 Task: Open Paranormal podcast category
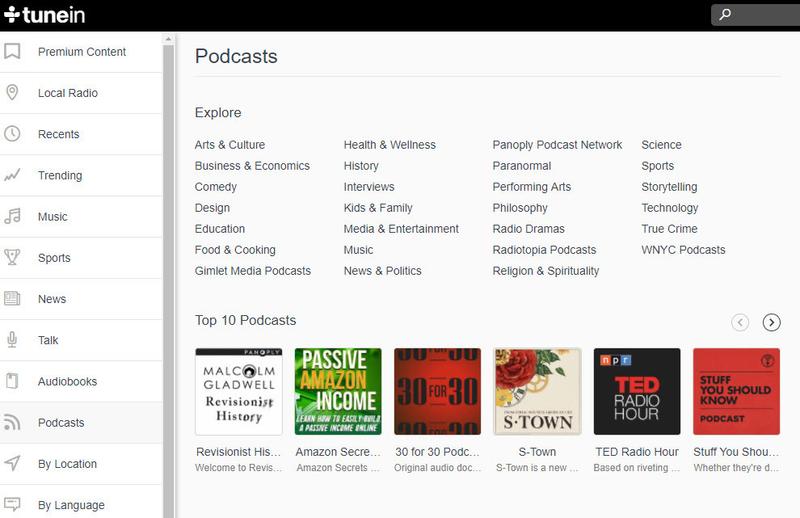pyautogui.click(x=521, y=166)
